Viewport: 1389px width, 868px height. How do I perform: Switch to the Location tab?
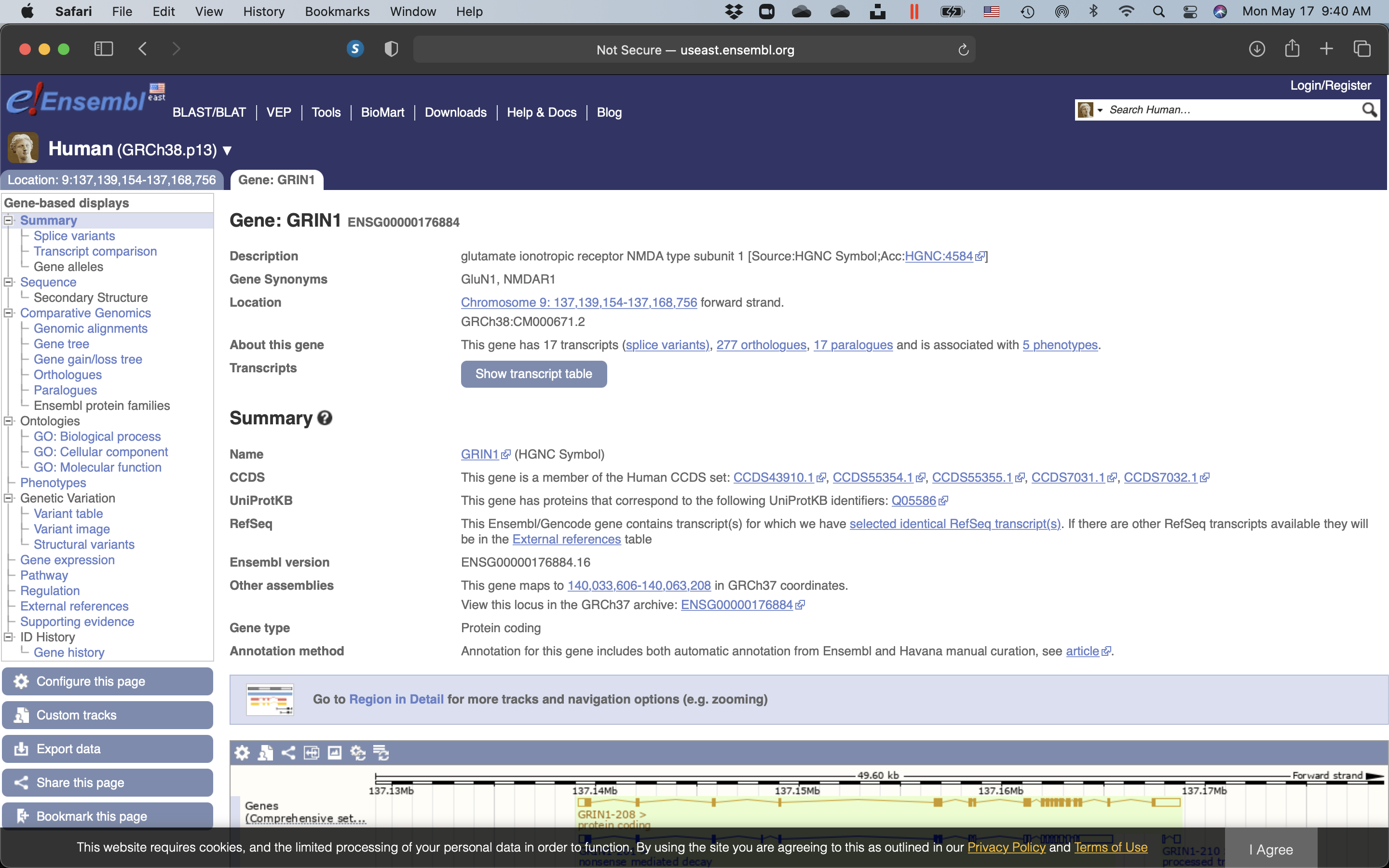coord(112,180)
